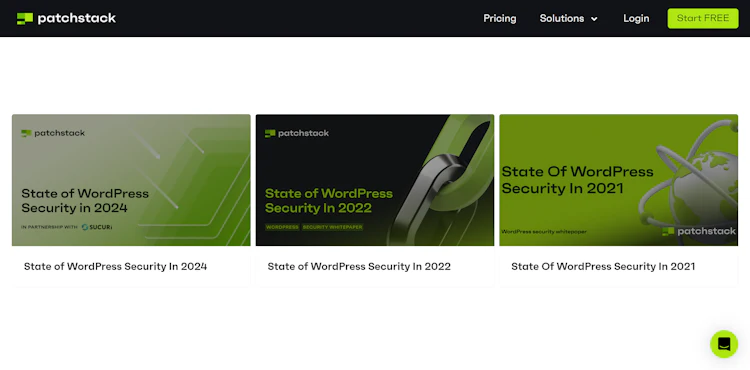Open the 2021 WordPress Security globe thumbnail
The width and height of the screenshot is (750, 370).
click(x=618, y=180)
